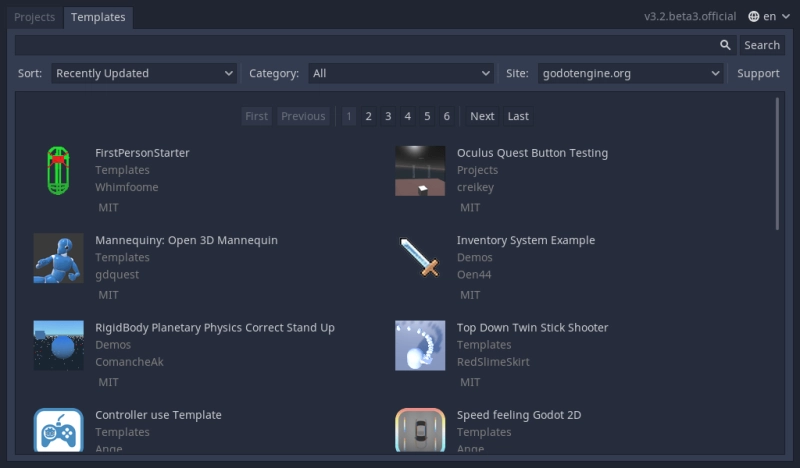Open the Speed feeling Godot 2D title
Screen dimensions: 800x468
[x=519, y=415]
